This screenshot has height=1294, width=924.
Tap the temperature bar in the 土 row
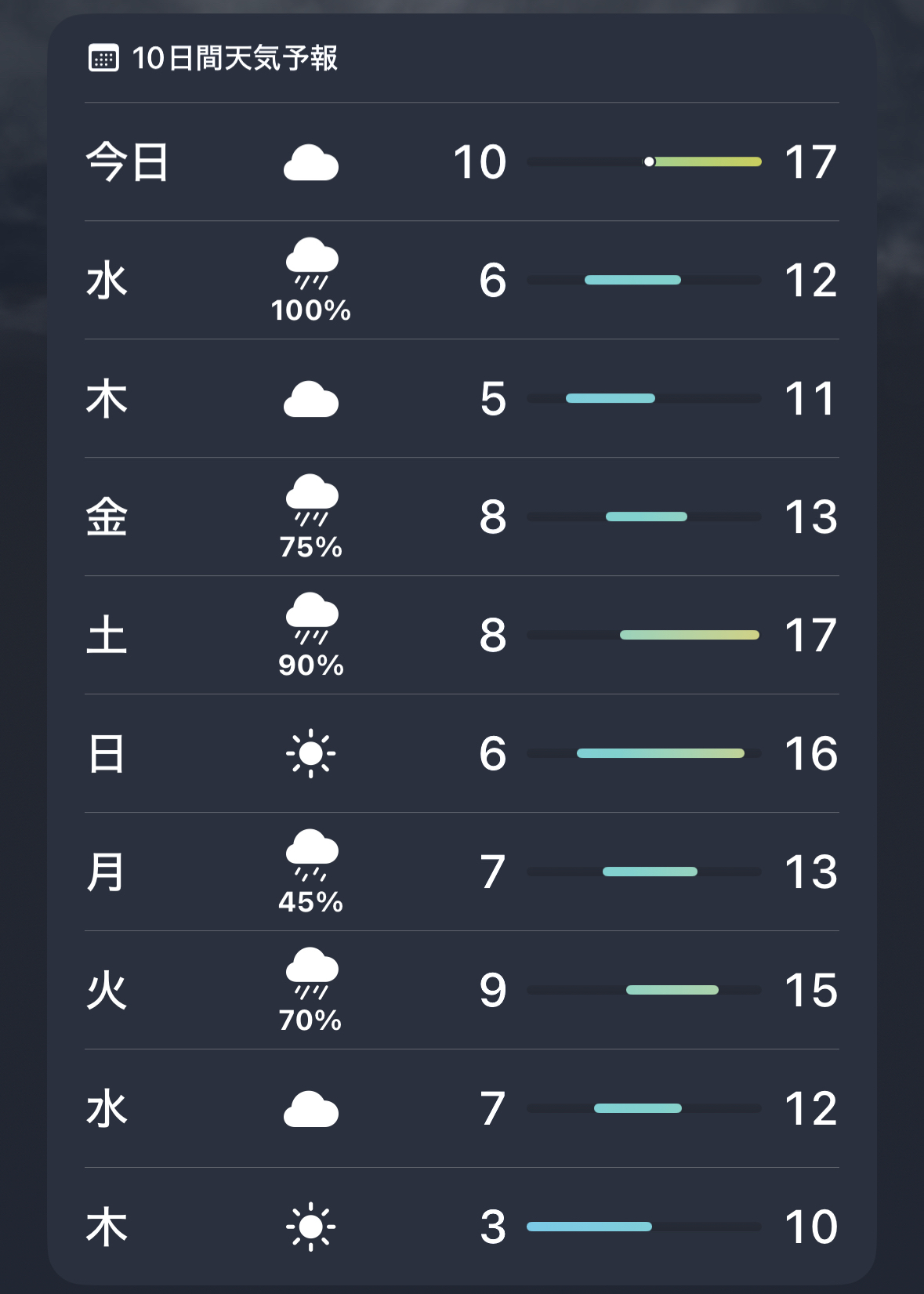[644, 635]
